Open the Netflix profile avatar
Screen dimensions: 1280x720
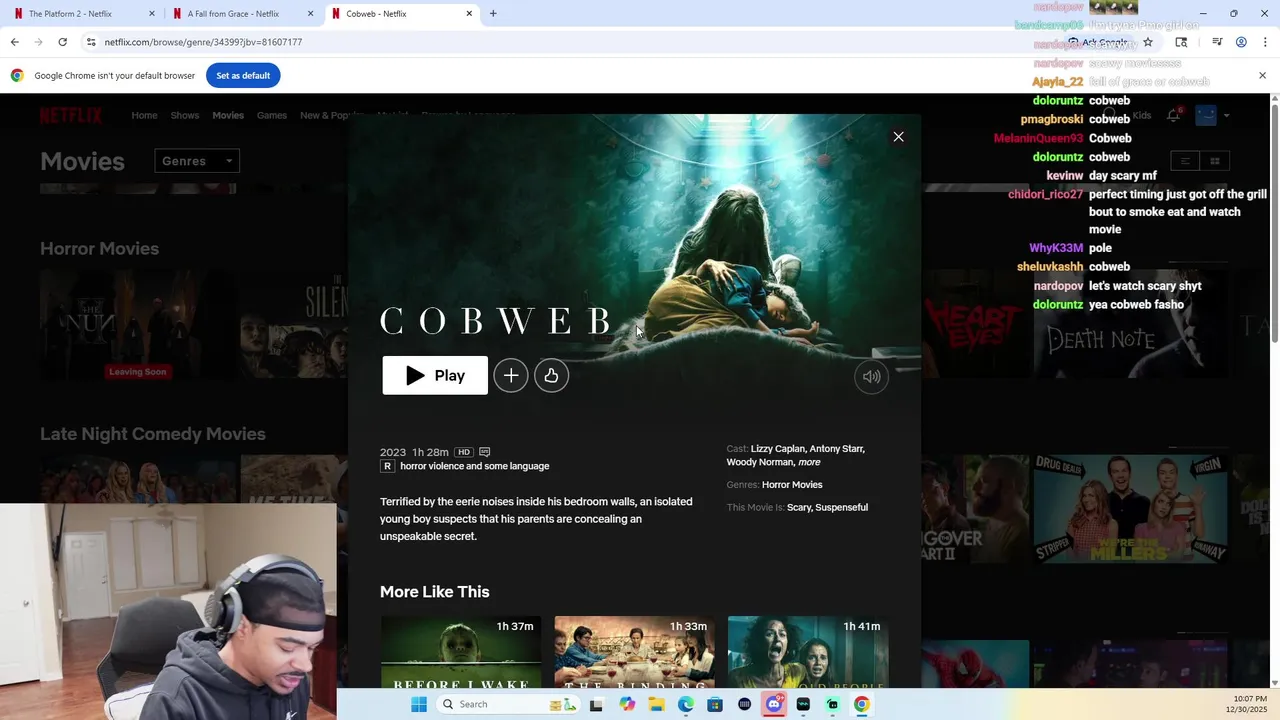[x=1206, y=115]
